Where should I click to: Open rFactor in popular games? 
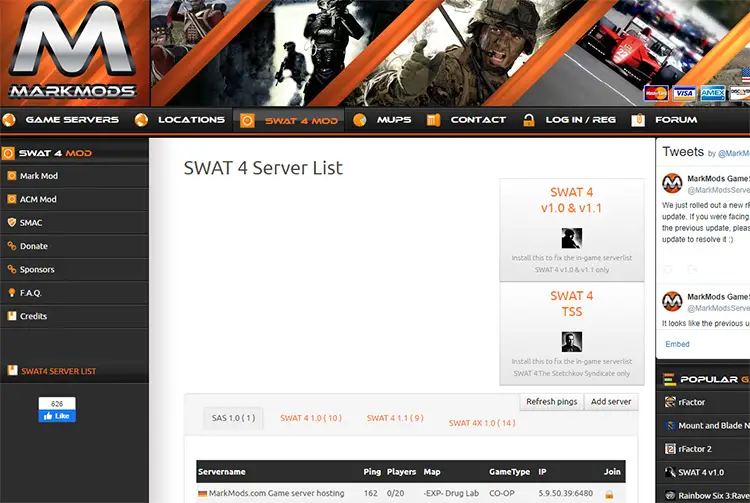692,402
